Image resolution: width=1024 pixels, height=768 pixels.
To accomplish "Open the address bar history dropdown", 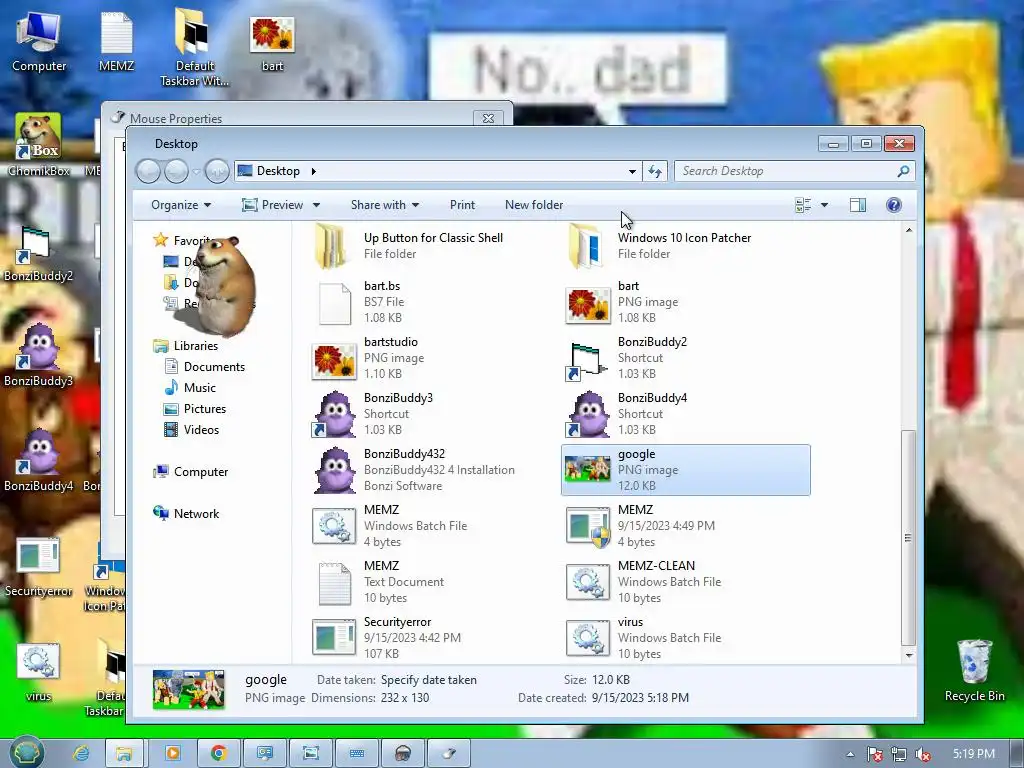I will tap(632, 171).
